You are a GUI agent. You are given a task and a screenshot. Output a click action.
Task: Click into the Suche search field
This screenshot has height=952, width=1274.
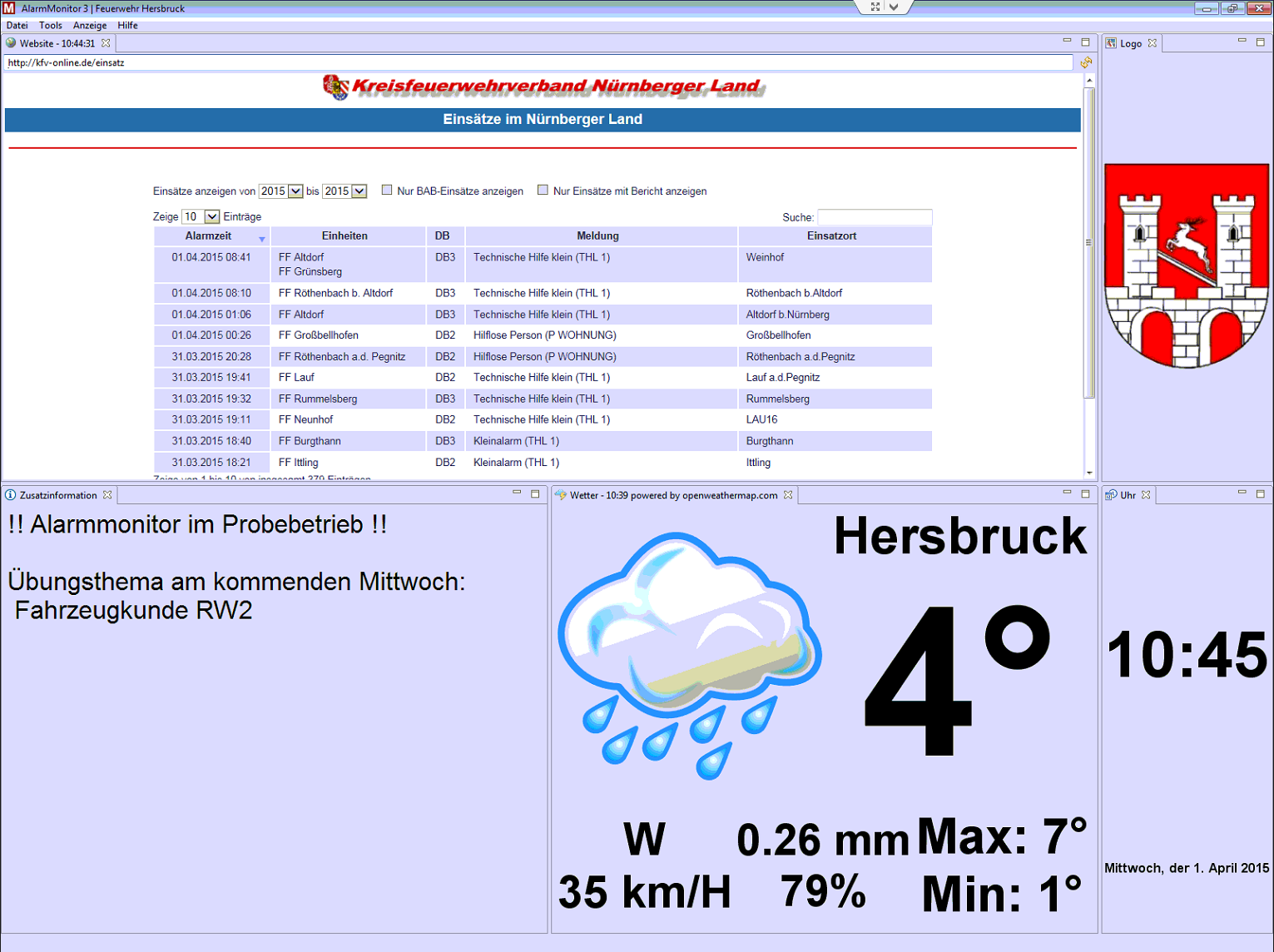pyautogui.click(x=875, y=217)
